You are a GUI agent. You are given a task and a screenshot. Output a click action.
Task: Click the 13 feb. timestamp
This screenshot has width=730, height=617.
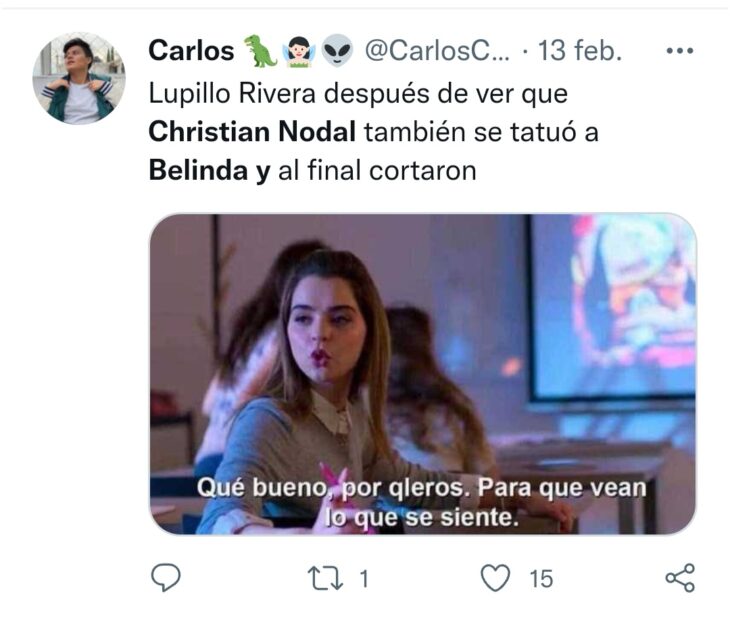pos(580,50)
